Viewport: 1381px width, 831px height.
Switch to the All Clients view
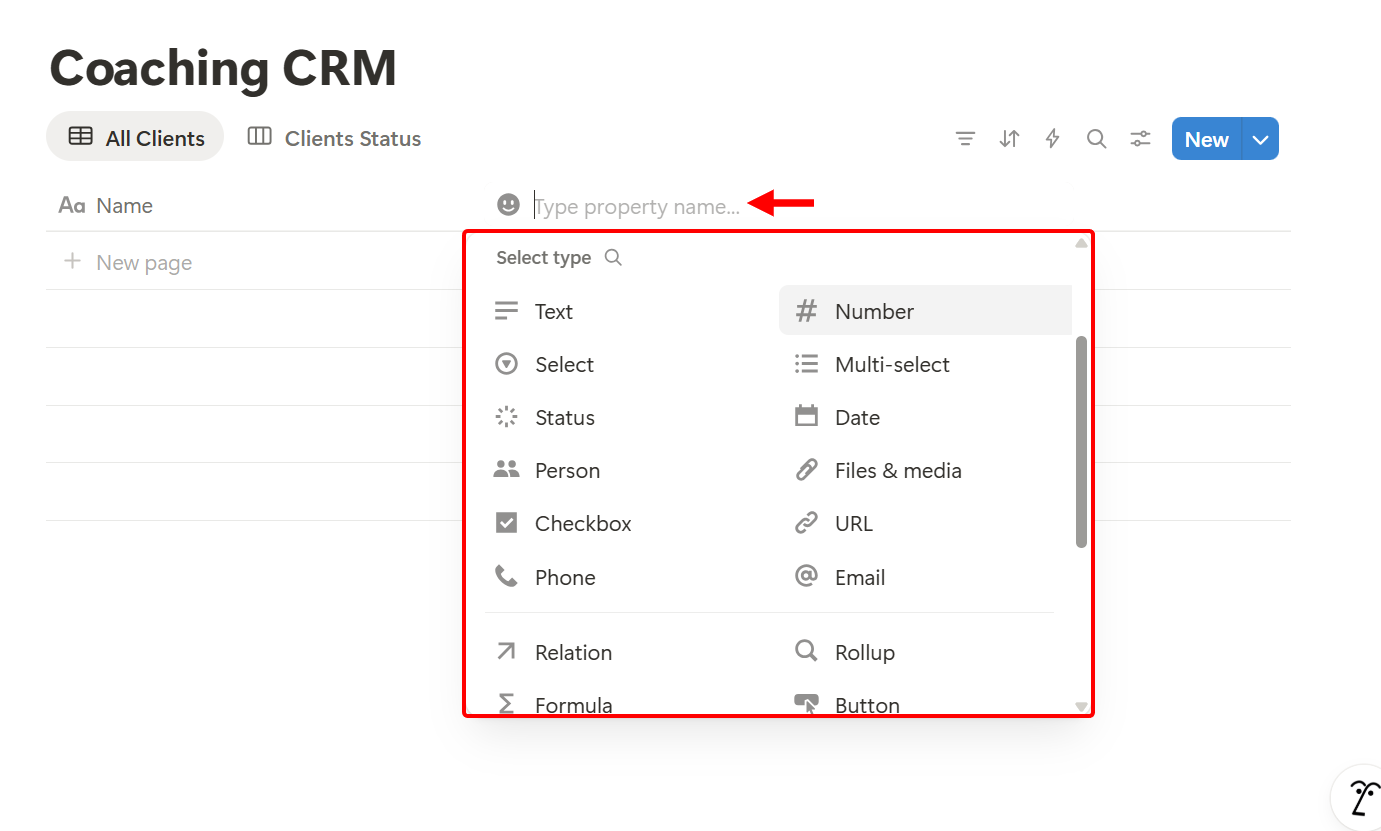(135, 137)
